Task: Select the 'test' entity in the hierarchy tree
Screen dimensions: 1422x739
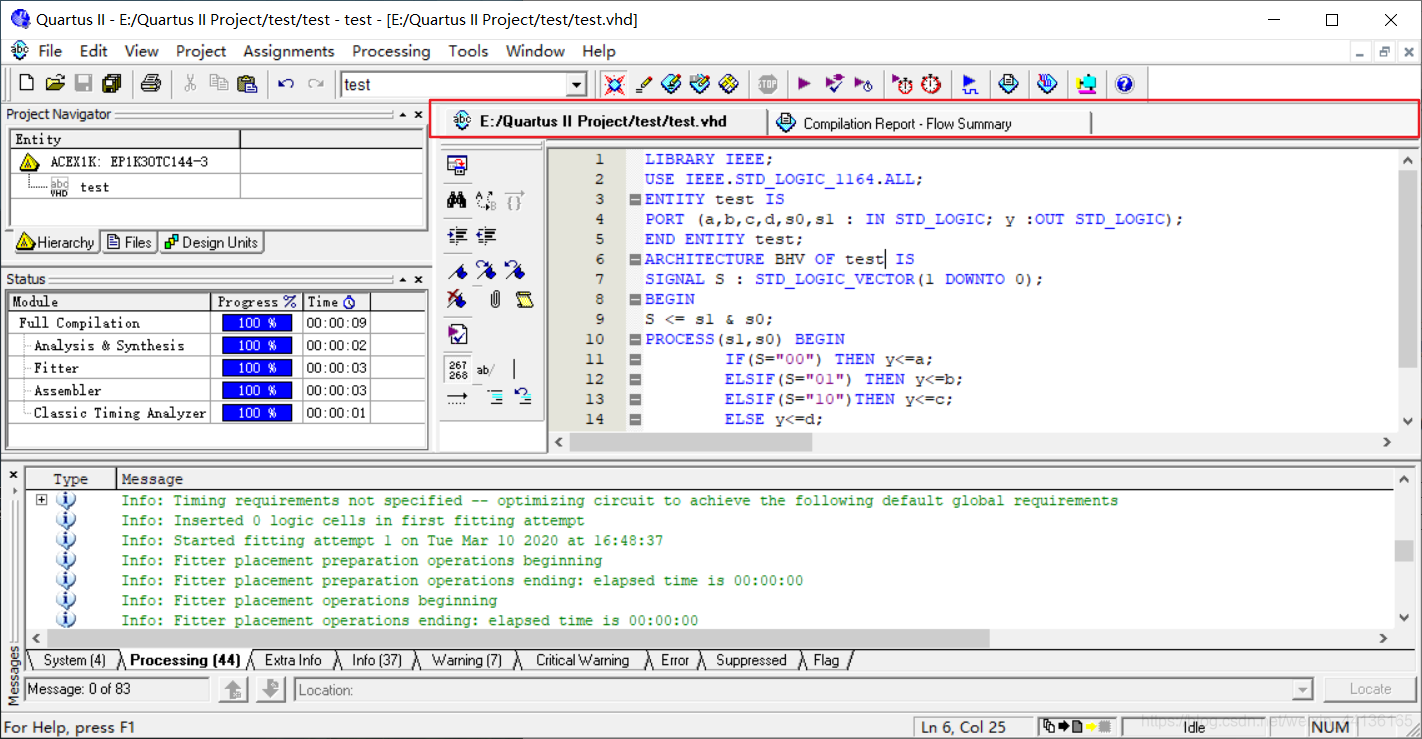Action: click(94, 187)
